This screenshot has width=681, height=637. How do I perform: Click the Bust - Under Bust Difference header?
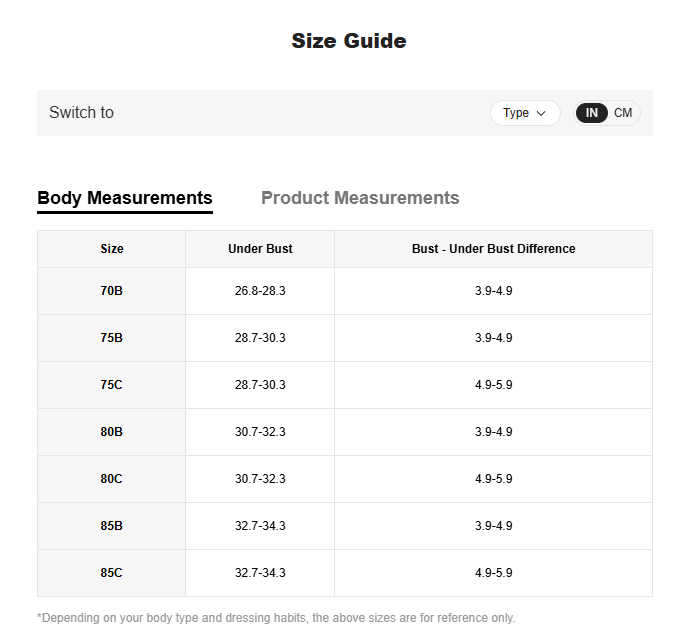(x=493, y=249)
